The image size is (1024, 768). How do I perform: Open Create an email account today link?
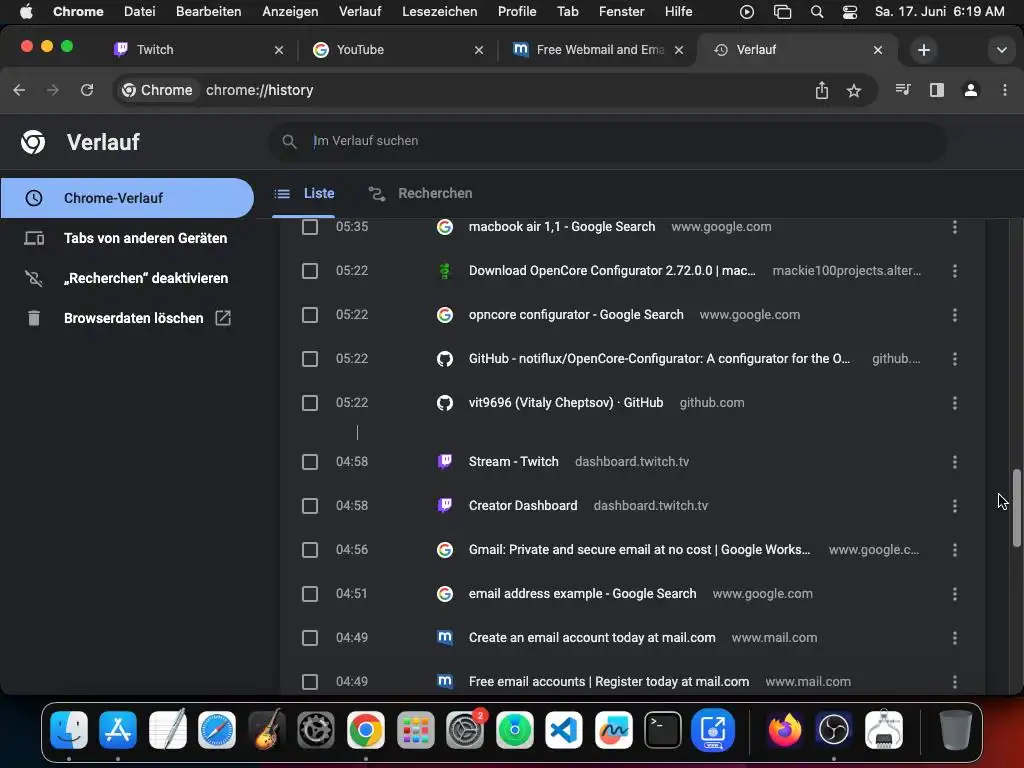pos(592,637)
